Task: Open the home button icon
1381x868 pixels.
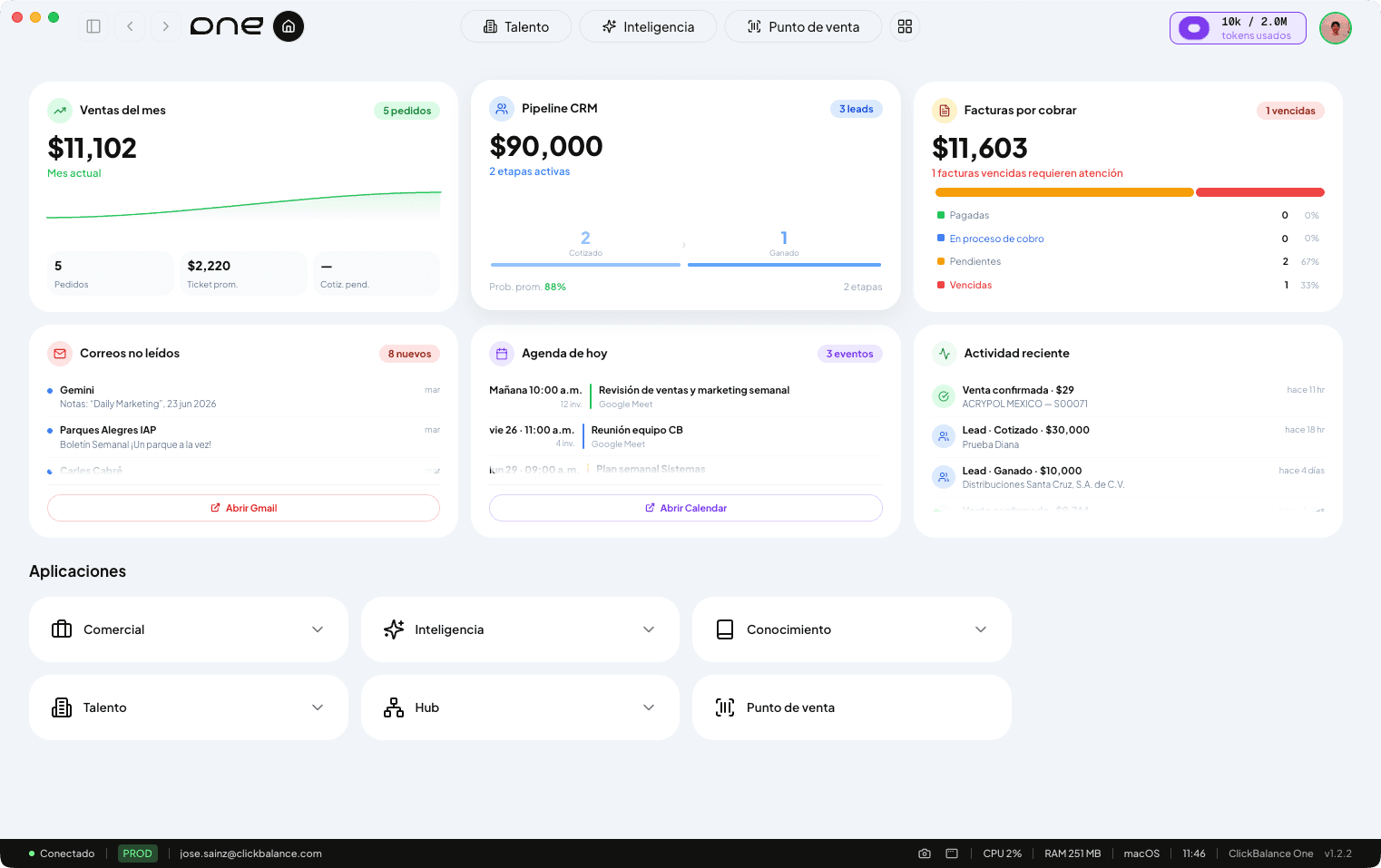Action: [x=289, y=26]
